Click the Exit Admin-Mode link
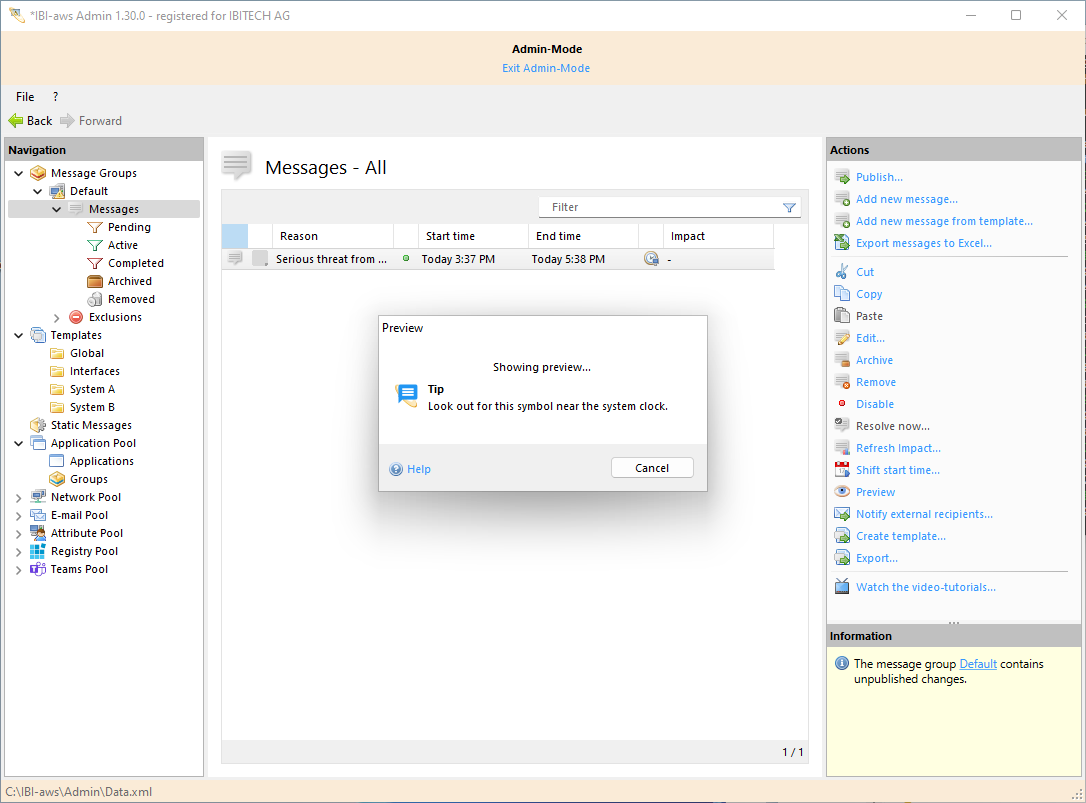The width and height of the screenshot is (1086, 803). (546, 68)
